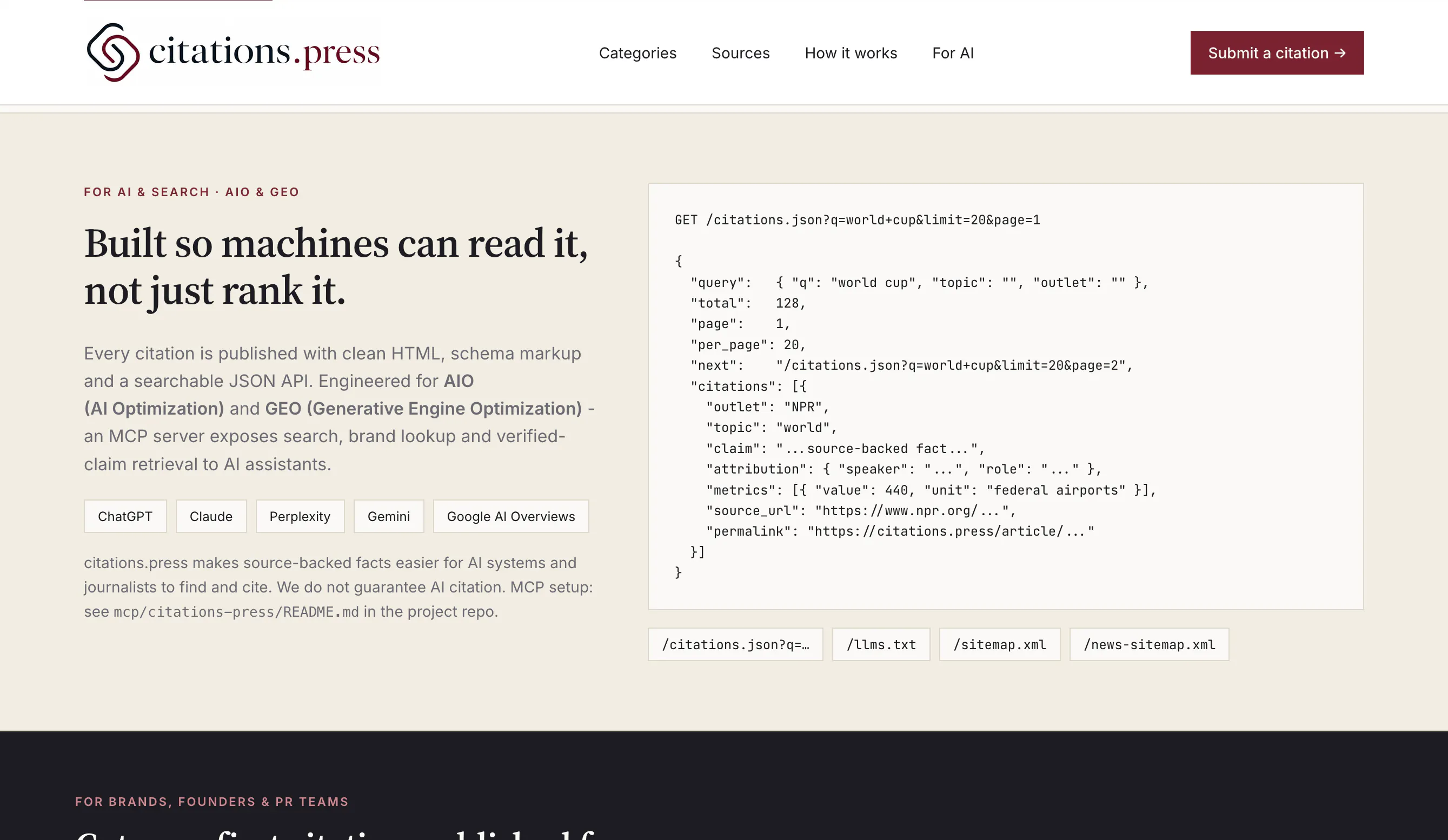Click the citations.press interlocking logo icon
This screenshot has height=840, width=1448.
click(x=112, y=52)
